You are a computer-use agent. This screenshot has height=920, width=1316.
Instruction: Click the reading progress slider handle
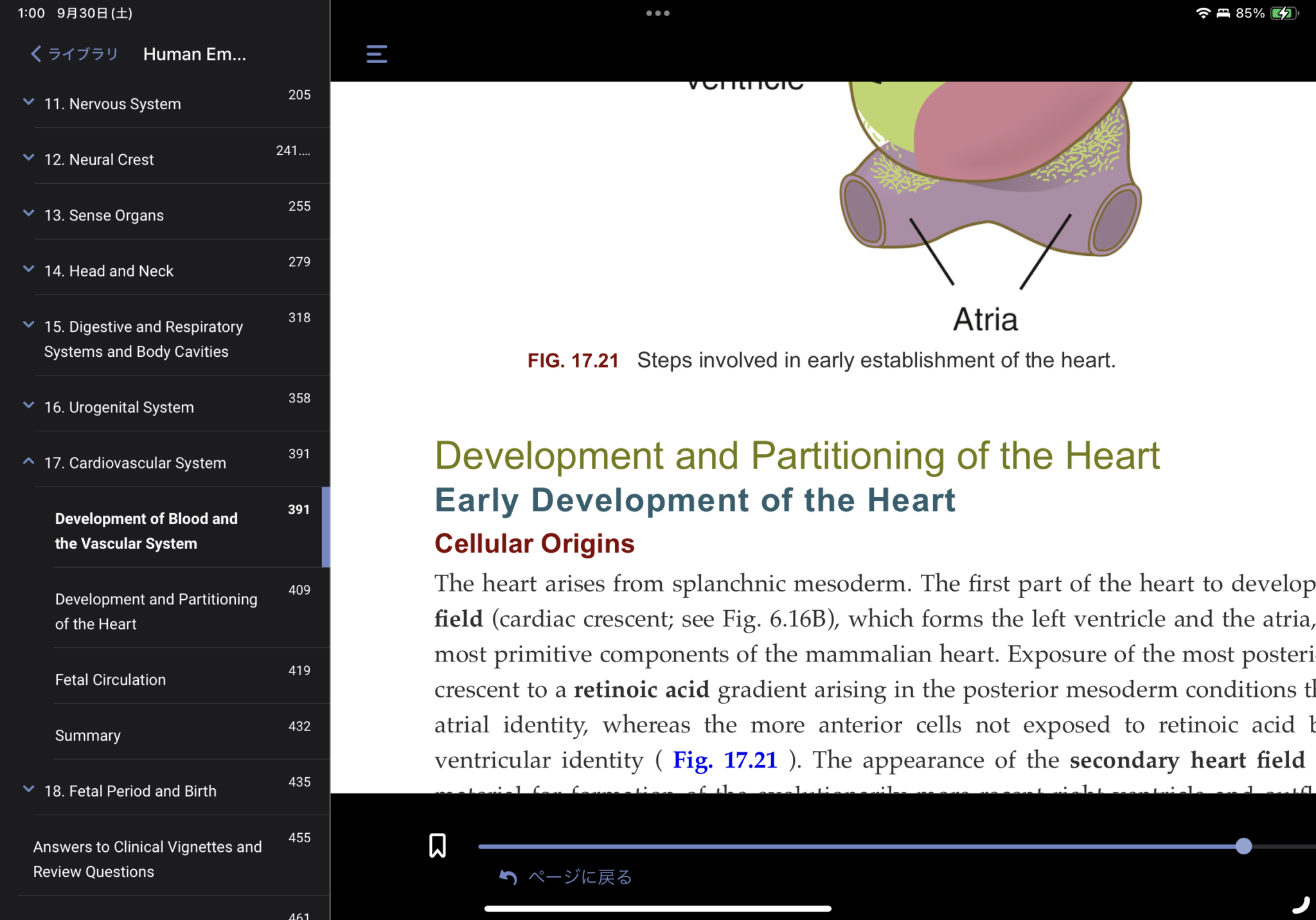[1243, 846]
